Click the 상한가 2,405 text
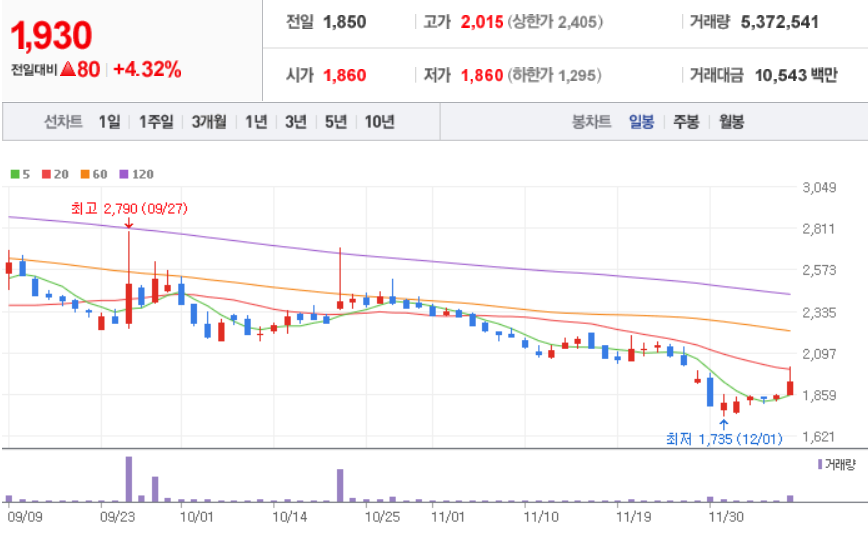Viewport: 868px width, 541px height. point(555,22)
